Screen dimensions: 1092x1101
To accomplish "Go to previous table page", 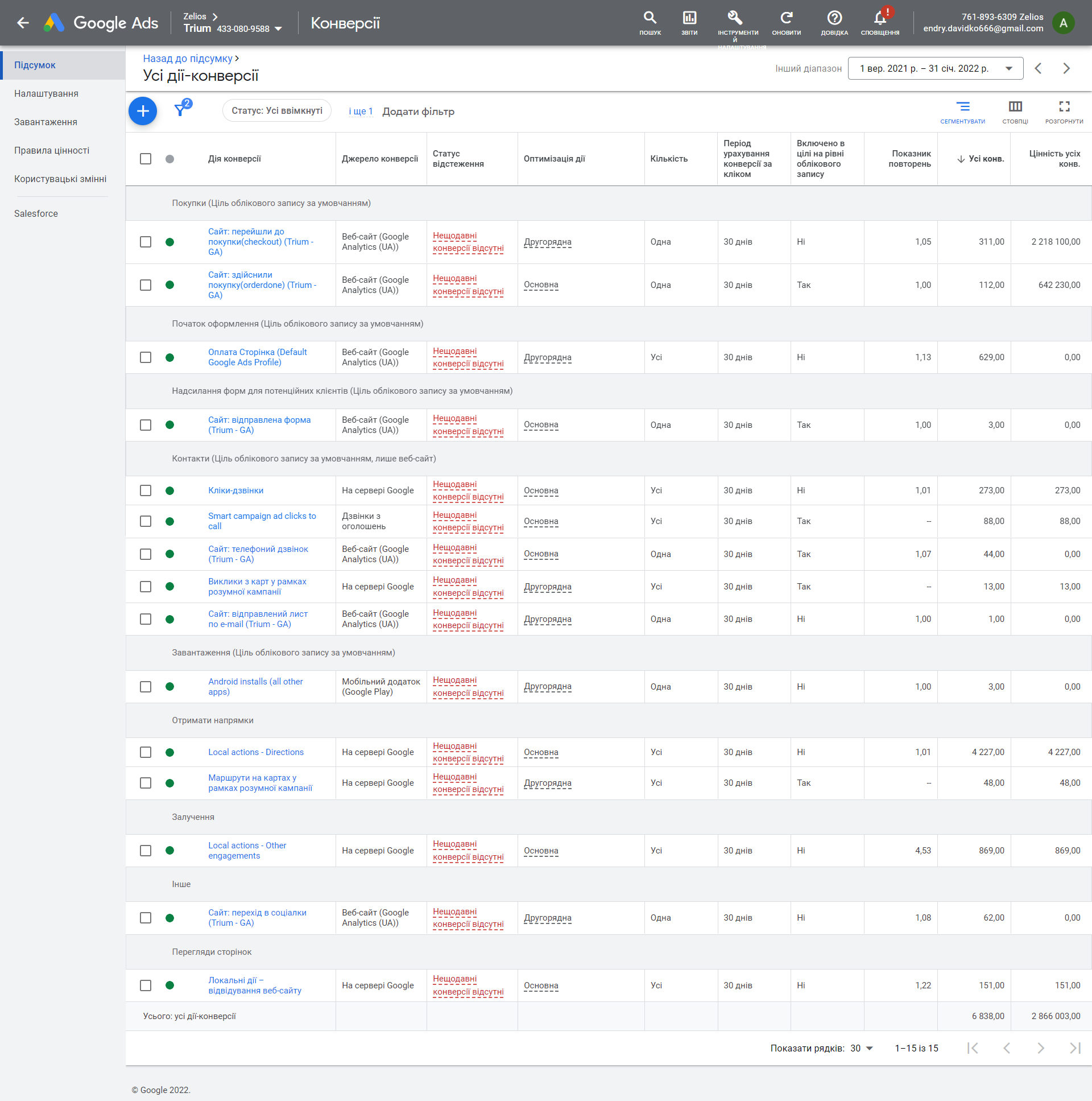I will click(1007, 1048).
